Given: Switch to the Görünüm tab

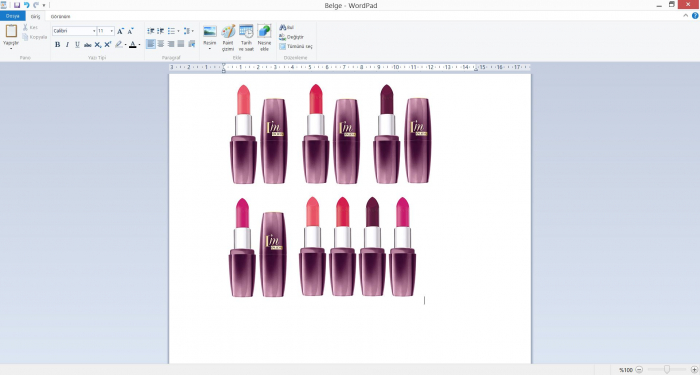Looking at the screenshot, I should click(x=60, y=17).
